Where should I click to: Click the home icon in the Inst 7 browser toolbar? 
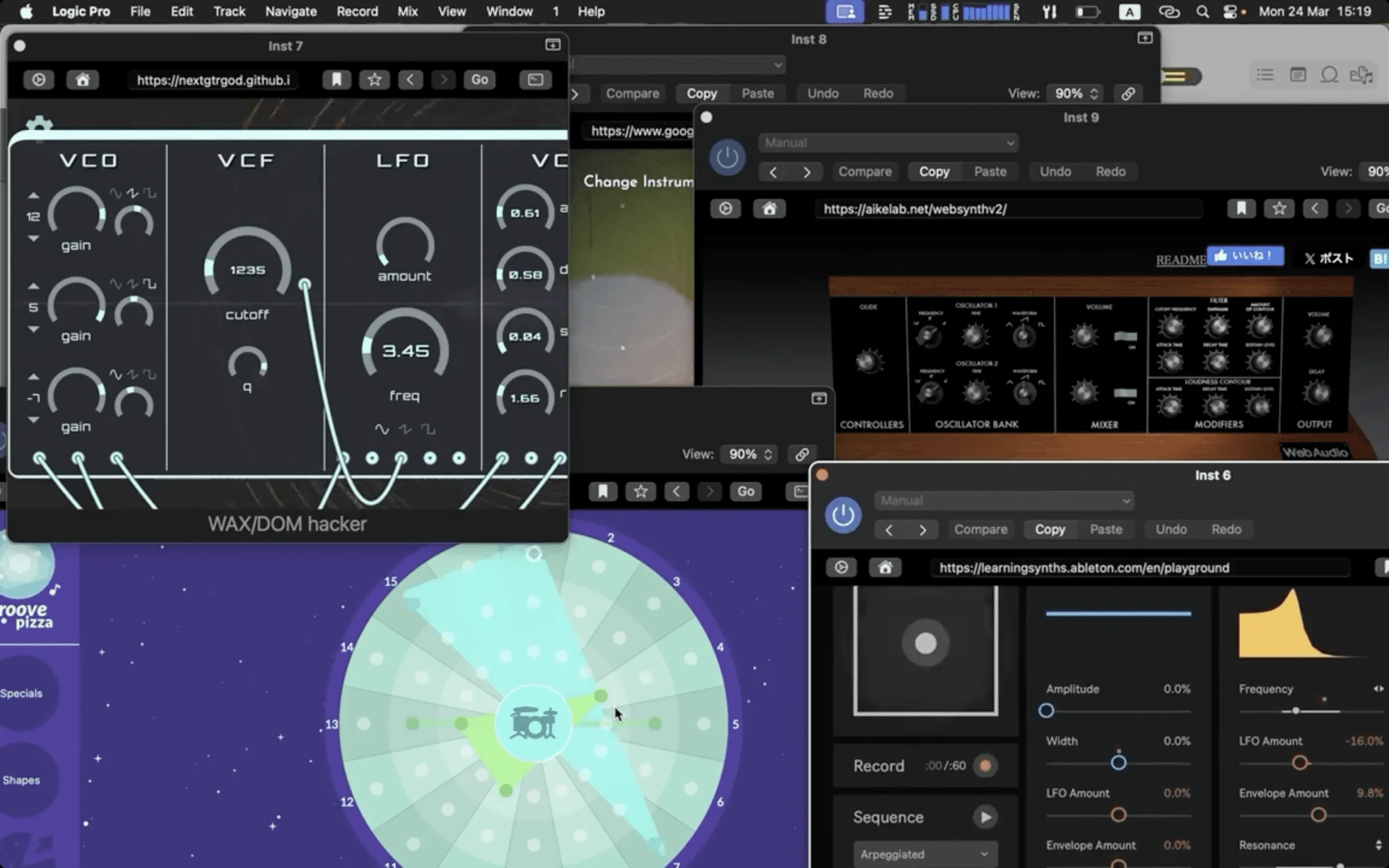coord(82,80)
